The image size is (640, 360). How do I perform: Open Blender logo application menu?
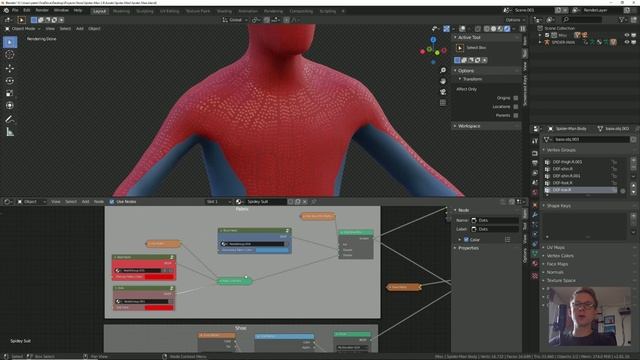pyautogui.click(x=6, y=11)
